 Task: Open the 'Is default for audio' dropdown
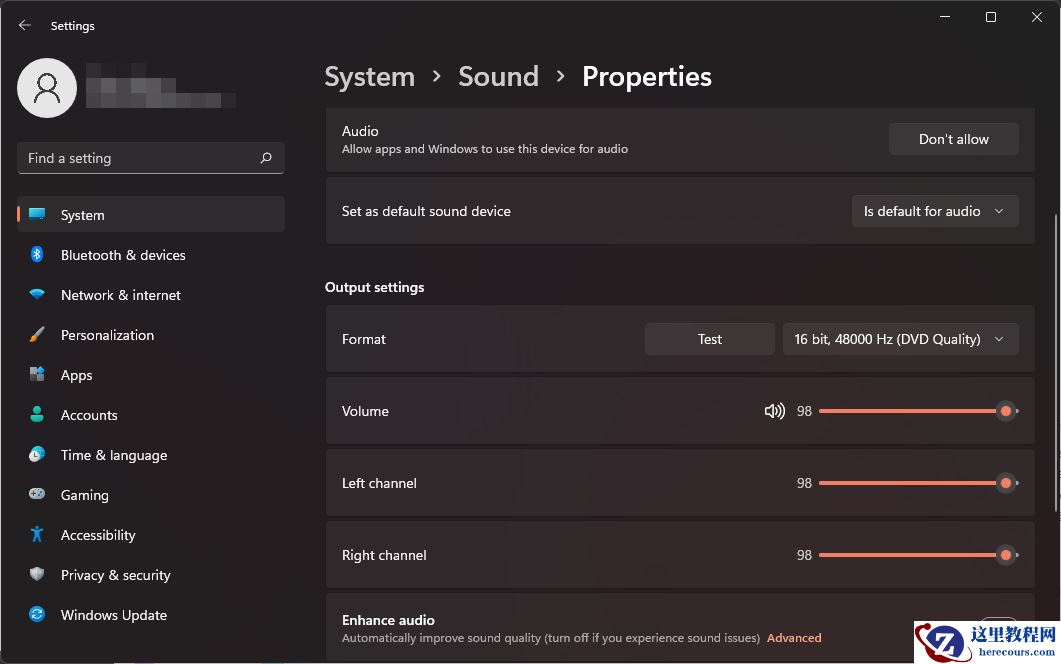934,211
